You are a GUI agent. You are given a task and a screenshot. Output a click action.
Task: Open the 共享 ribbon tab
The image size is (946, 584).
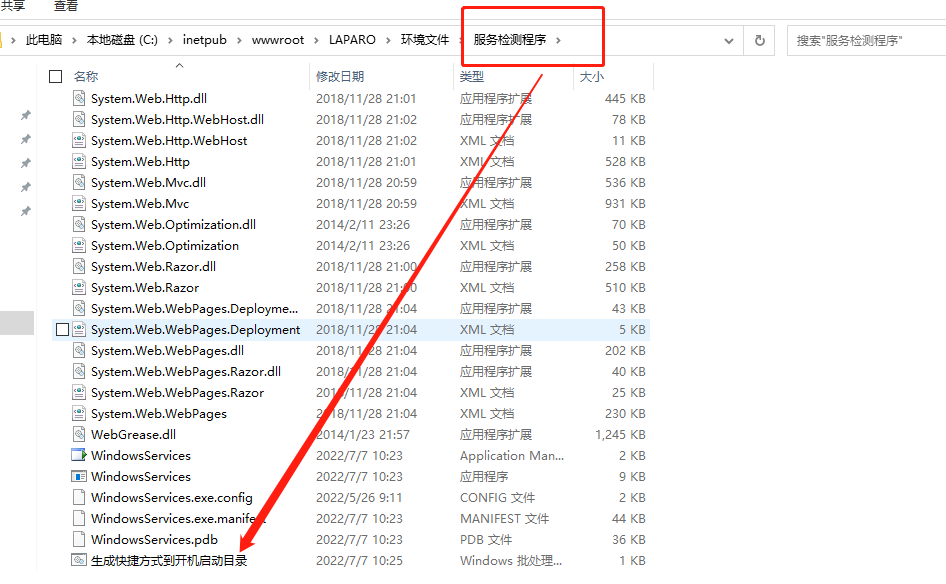pos(13,6)
